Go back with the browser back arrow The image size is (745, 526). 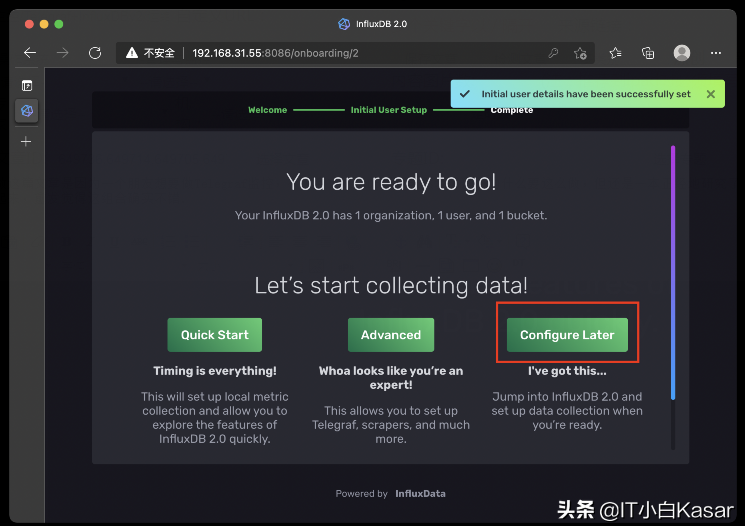tap(30, 53)
